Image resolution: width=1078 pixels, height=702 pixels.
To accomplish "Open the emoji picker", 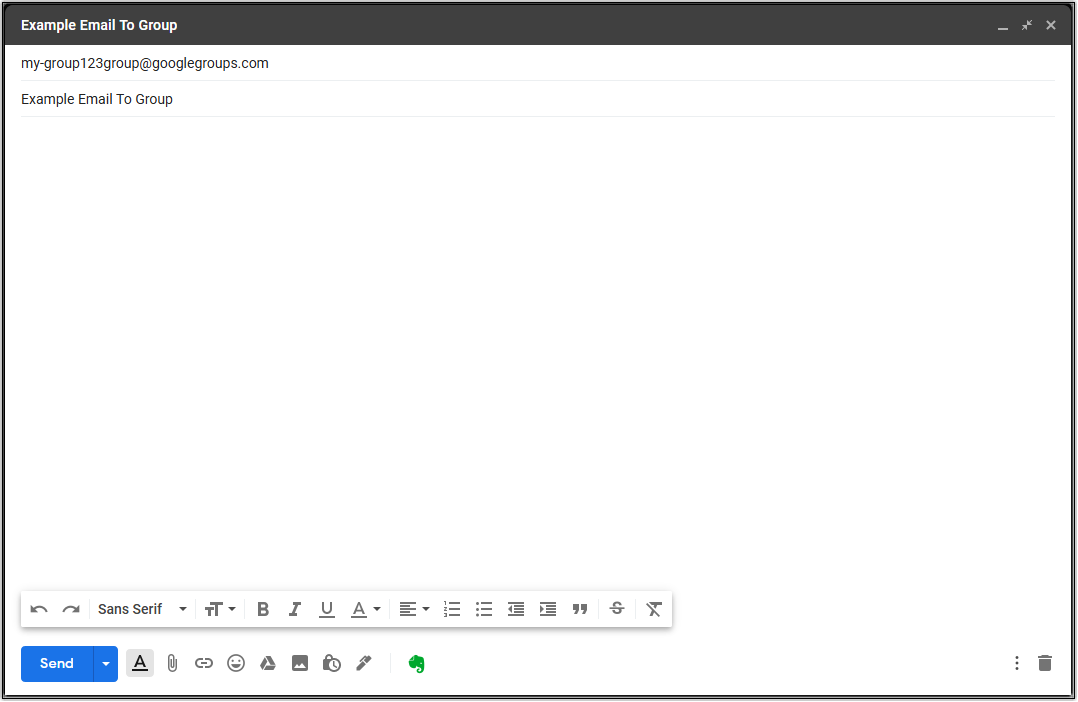I will coord(236,663).
